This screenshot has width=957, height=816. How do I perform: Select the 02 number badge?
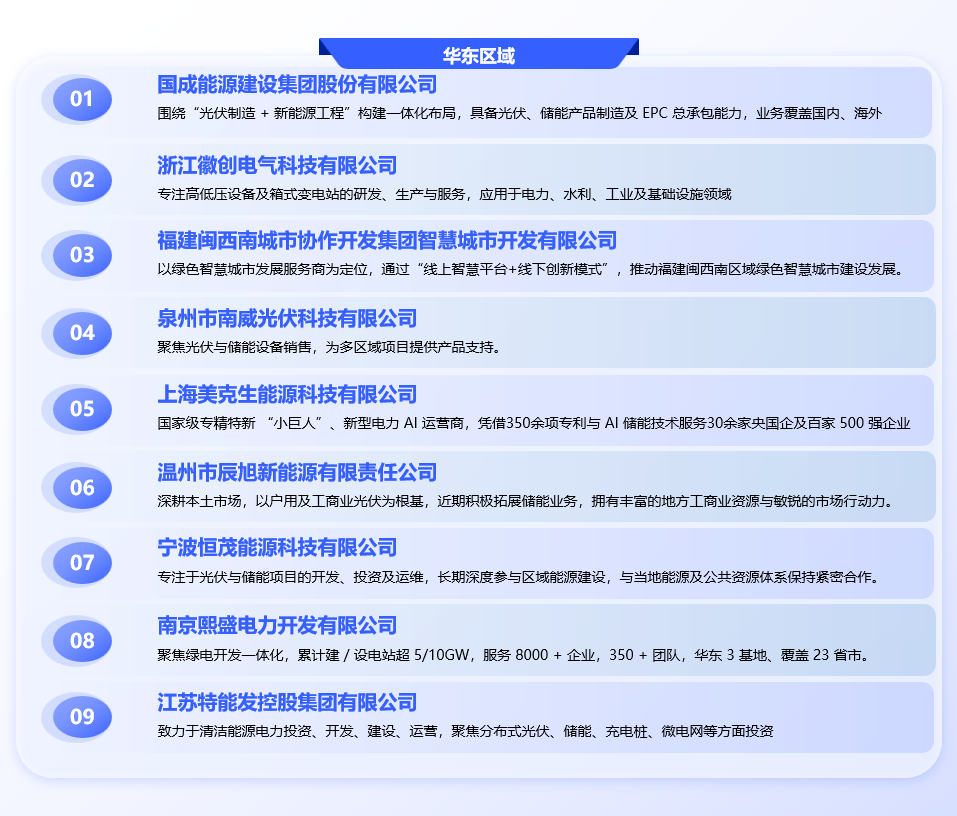82,180
